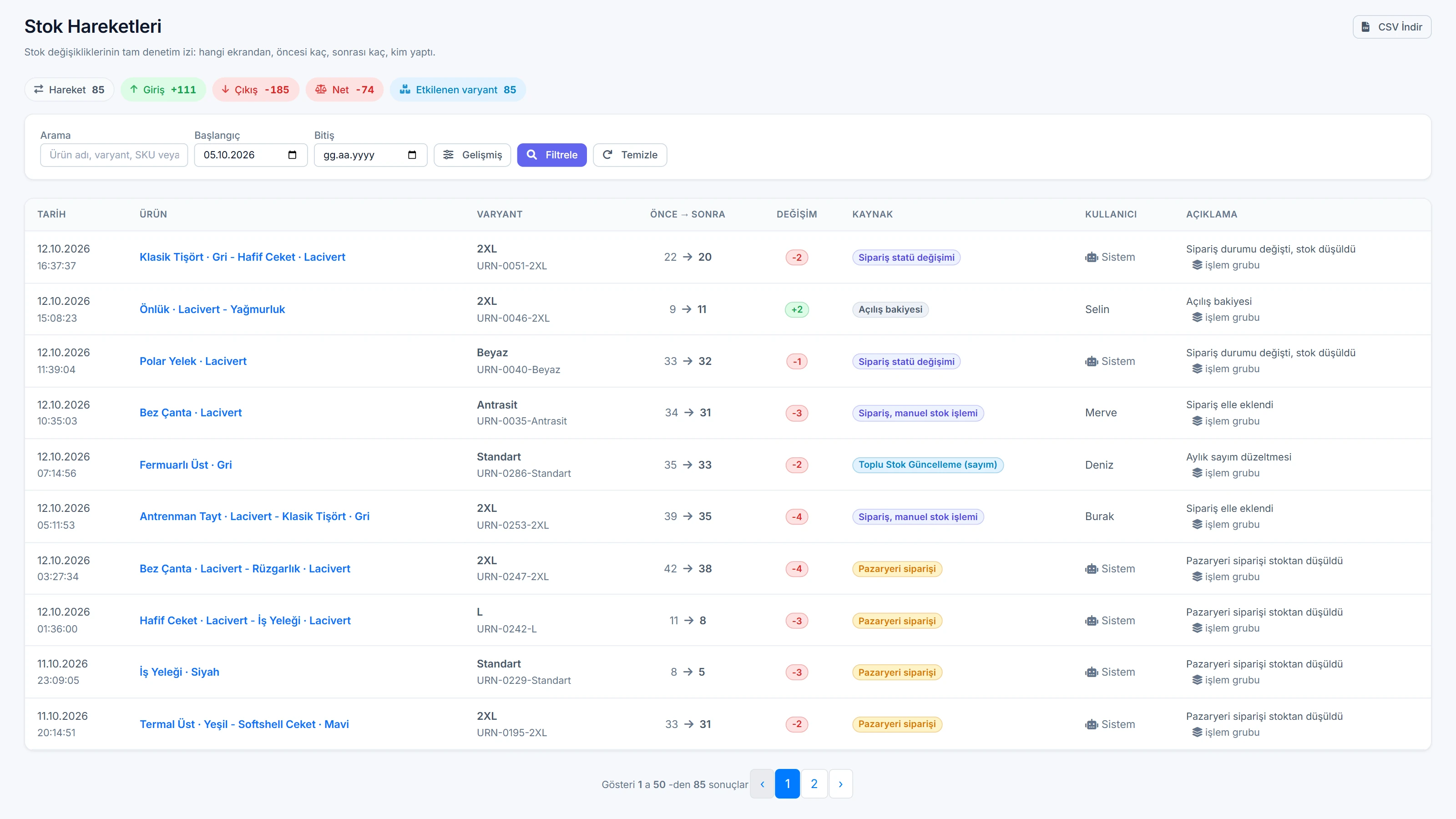Open calendar picker in Başlangıç date field
This screenshot has width=1456, height=819.
292,155
